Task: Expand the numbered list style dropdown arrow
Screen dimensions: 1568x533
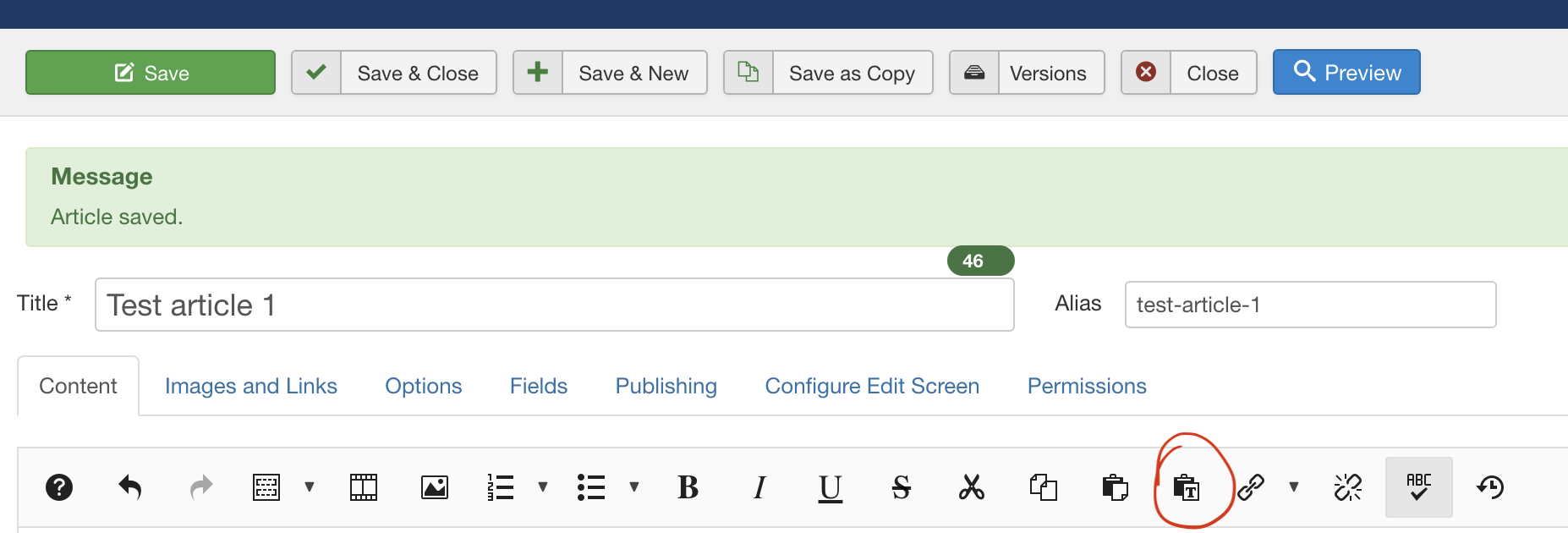Action: (543, 487)
